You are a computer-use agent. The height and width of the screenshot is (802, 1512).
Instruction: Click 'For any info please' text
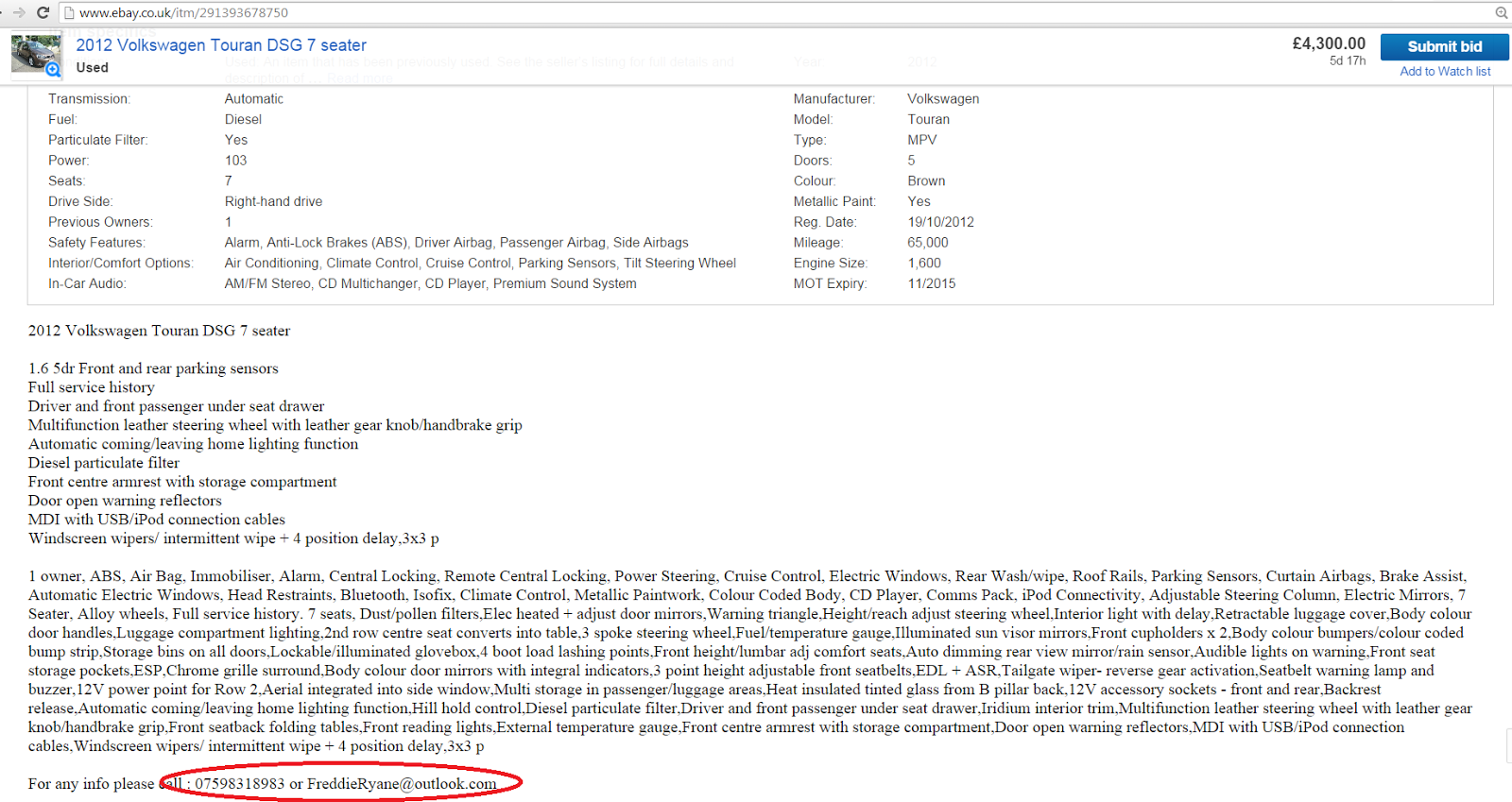tap(91, 784)
